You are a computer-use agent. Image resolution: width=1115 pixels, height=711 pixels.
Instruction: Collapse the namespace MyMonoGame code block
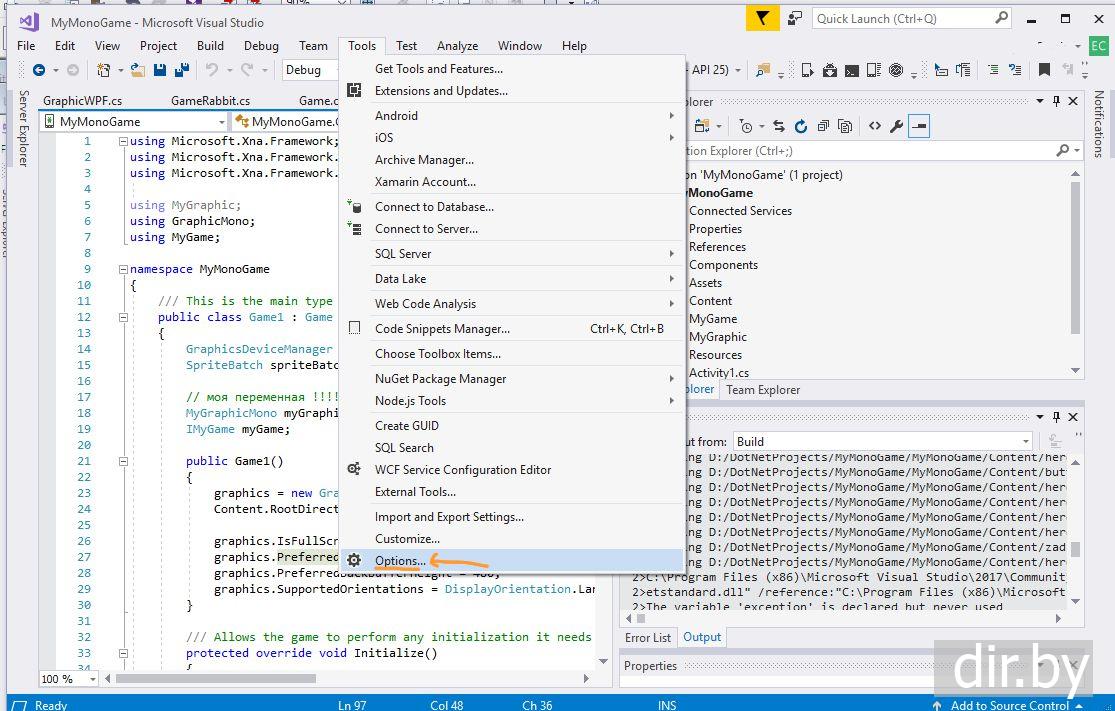tap(123, 269)
